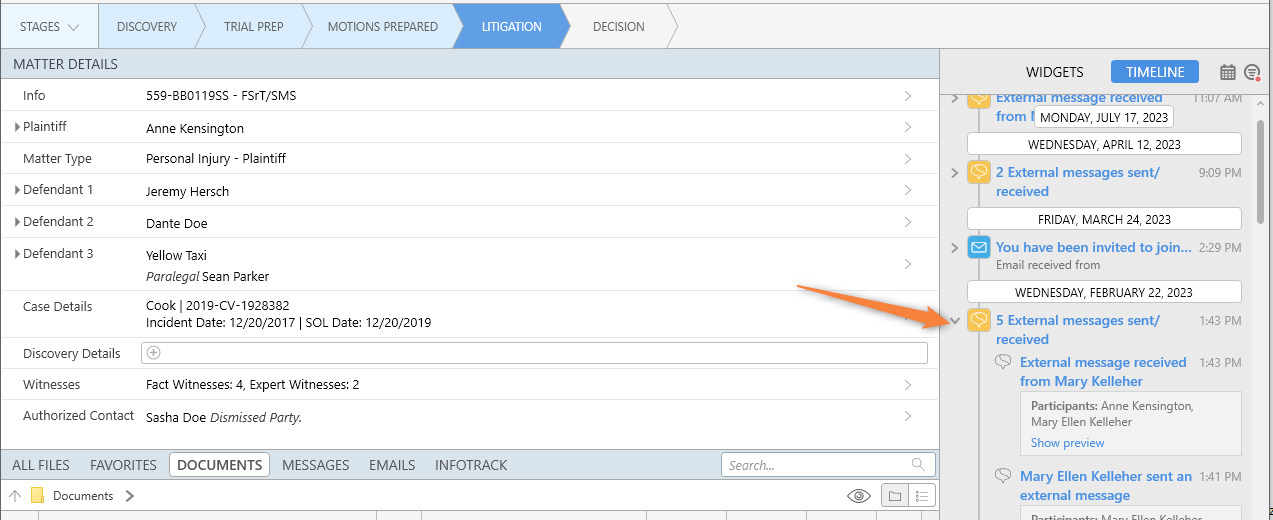Open 5 External messages sent/received link

(x=1078, y=330)
